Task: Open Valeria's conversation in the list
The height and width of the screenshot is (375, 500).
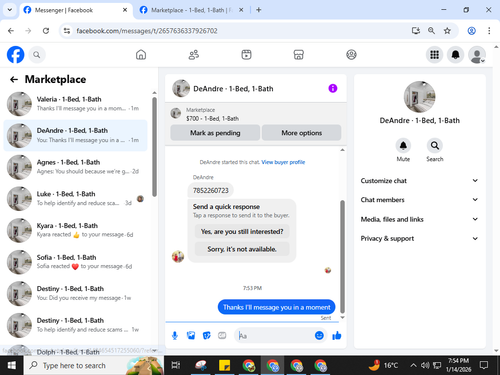Action: [75, 104]
